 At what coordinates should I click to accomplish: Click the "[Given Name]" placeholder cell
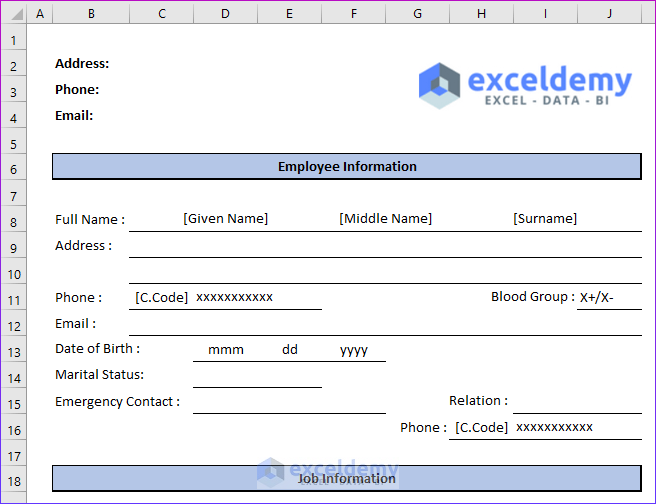(226, 218)
